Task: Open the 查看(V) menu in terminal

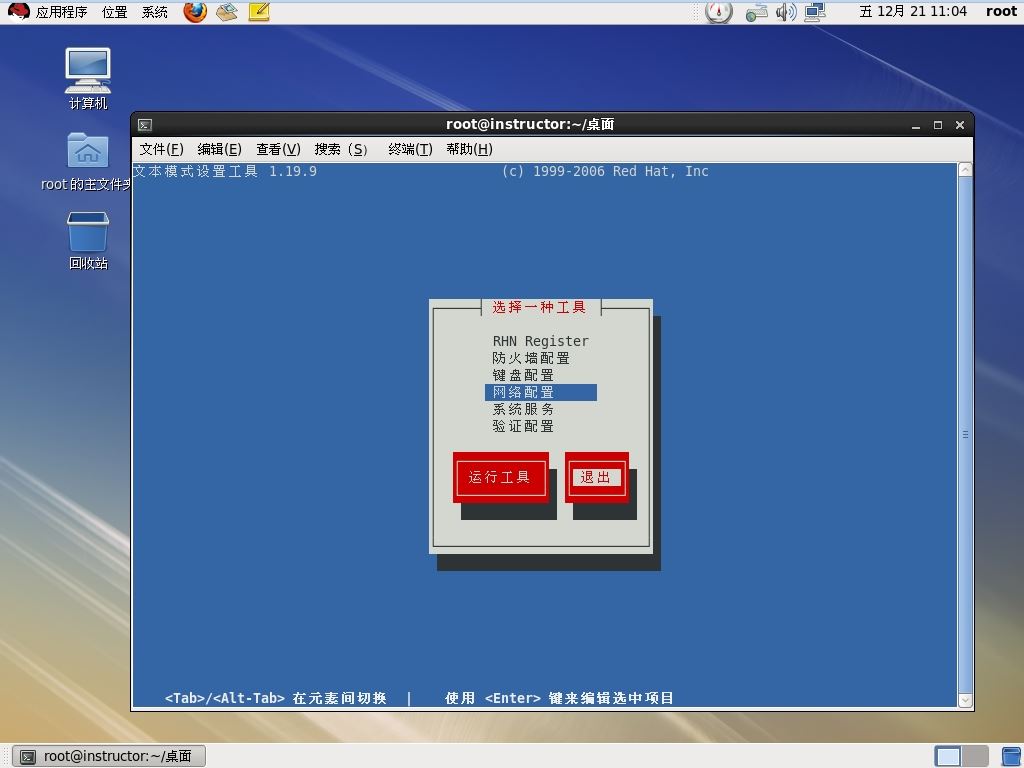Action: [278, 150]
